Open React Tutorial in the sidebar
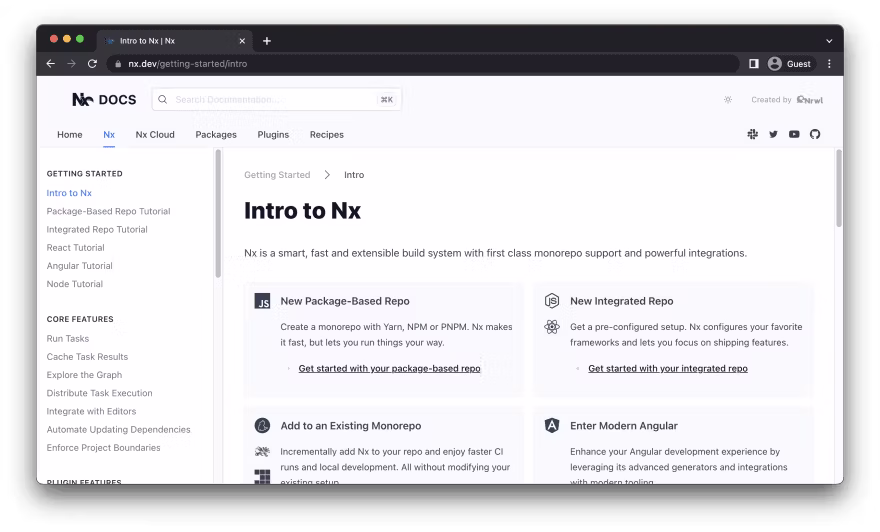 [75, 248]
